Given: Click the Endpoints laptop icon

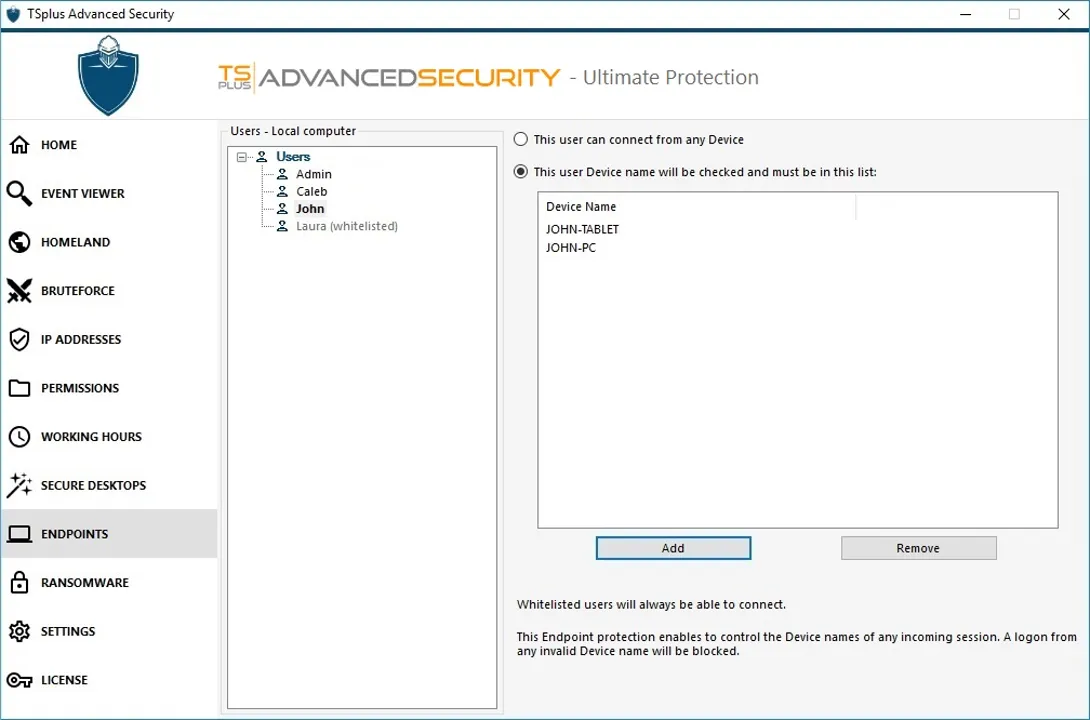Looking at the screenshot, I should pos(19,534).
